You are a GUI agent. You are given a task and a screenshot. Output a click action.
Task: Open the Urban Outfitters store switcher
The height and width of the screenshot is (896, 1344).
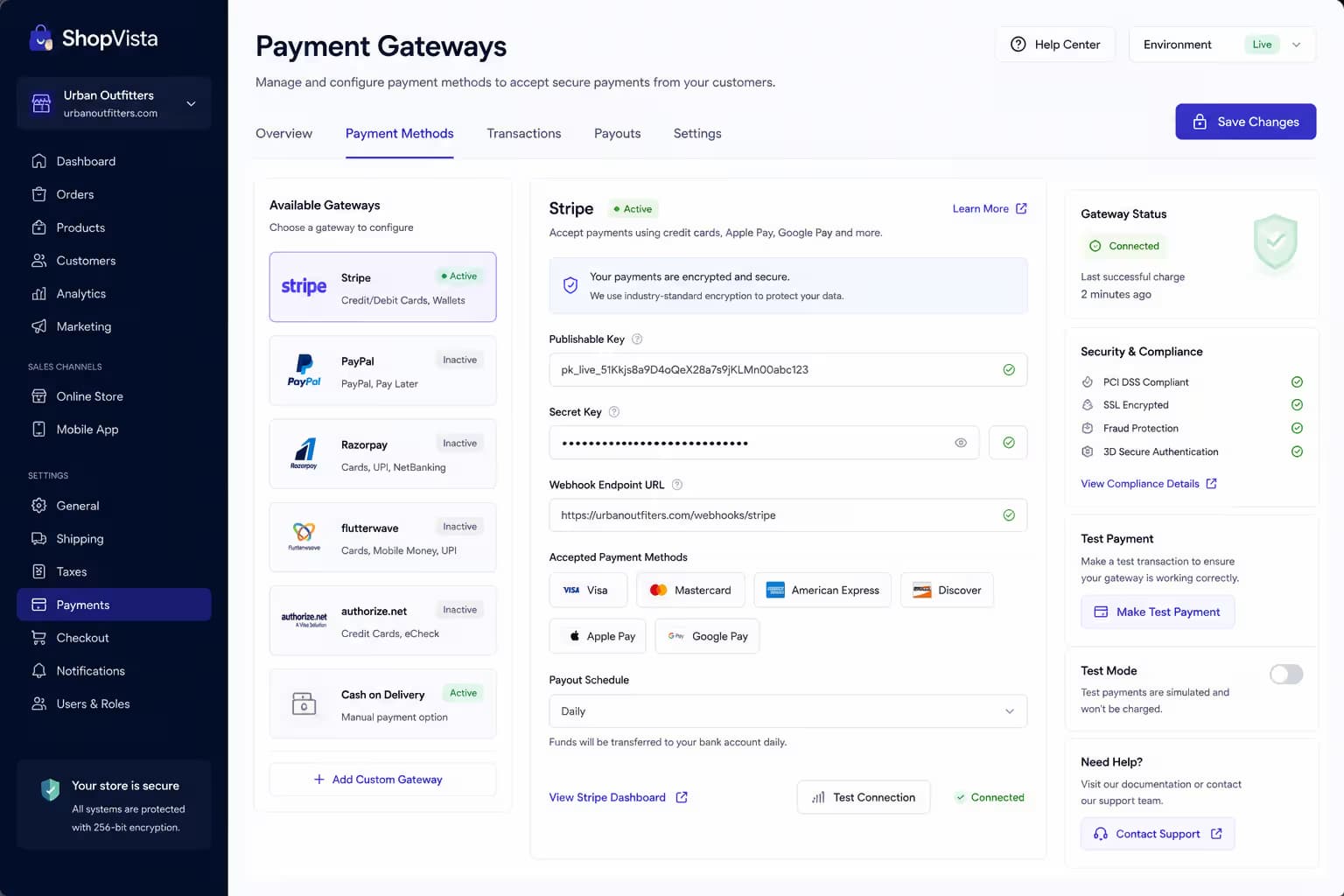[x=114, y=103]
